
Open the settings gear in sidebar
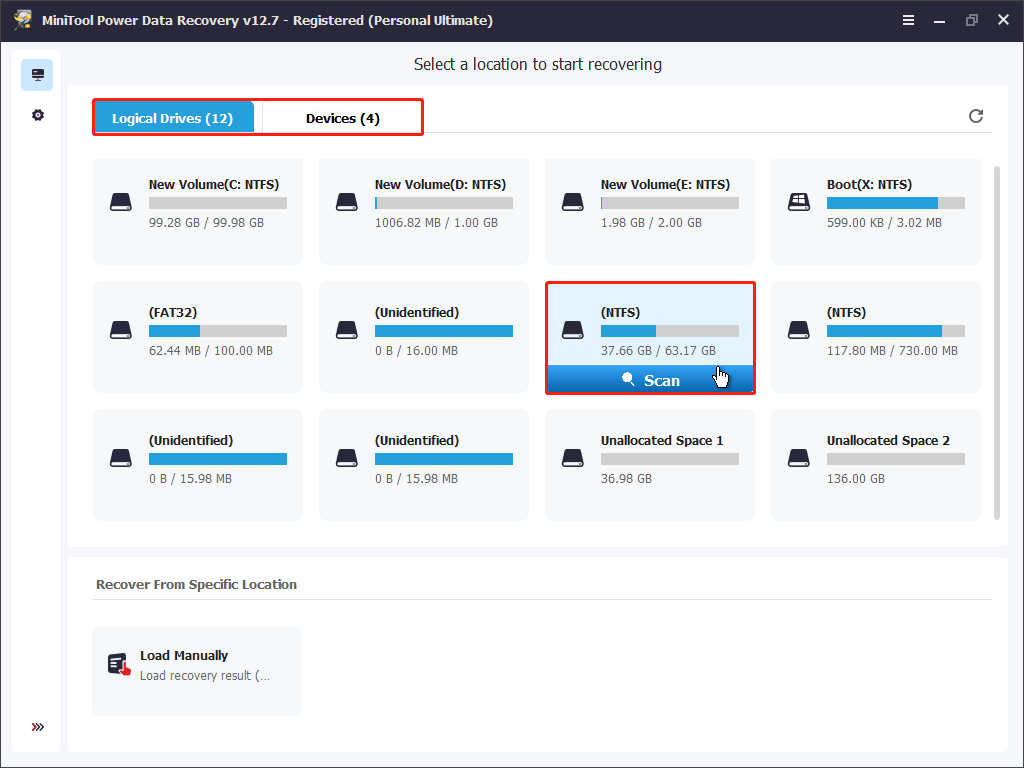[38, 115]
